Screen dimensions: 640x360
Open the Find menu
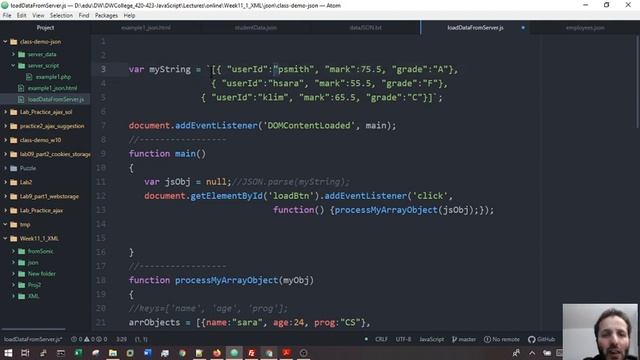pyautogui.click(x=84, y=16)
